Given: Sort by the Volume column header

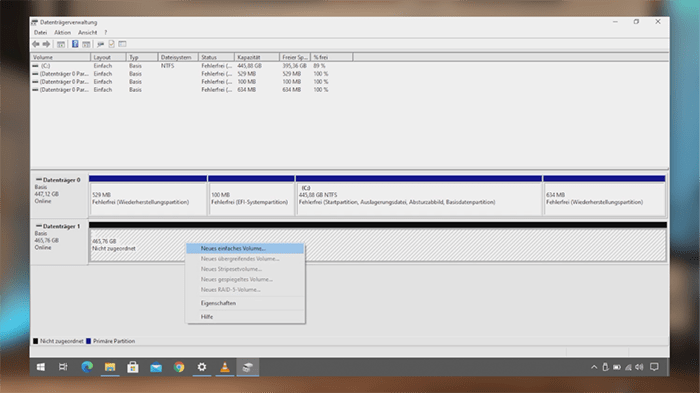Looking at the screenshot, I should [60, 57].
